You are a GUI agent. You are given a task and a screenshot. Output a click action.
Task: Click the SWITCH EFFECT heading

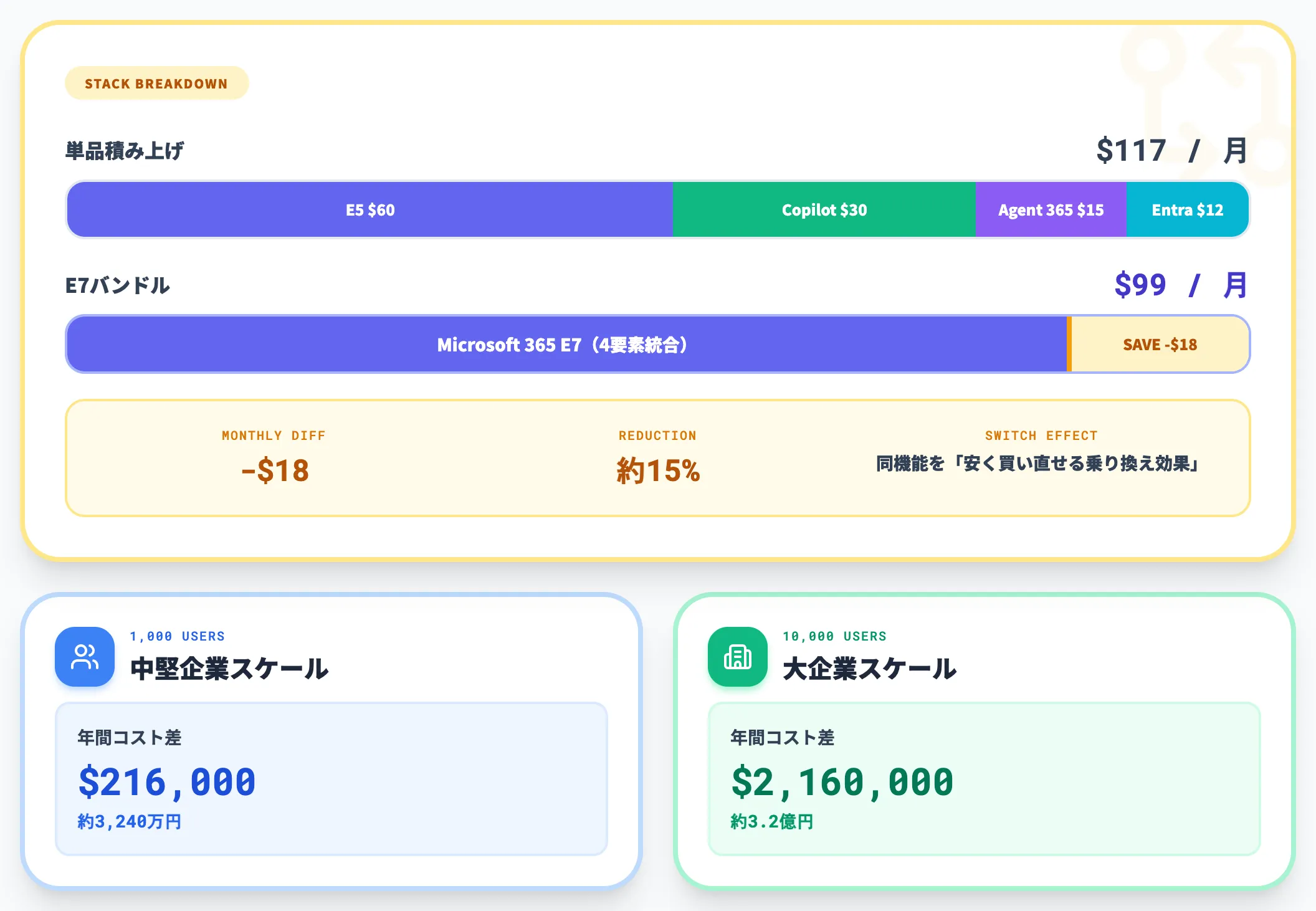coord(1041,436)
